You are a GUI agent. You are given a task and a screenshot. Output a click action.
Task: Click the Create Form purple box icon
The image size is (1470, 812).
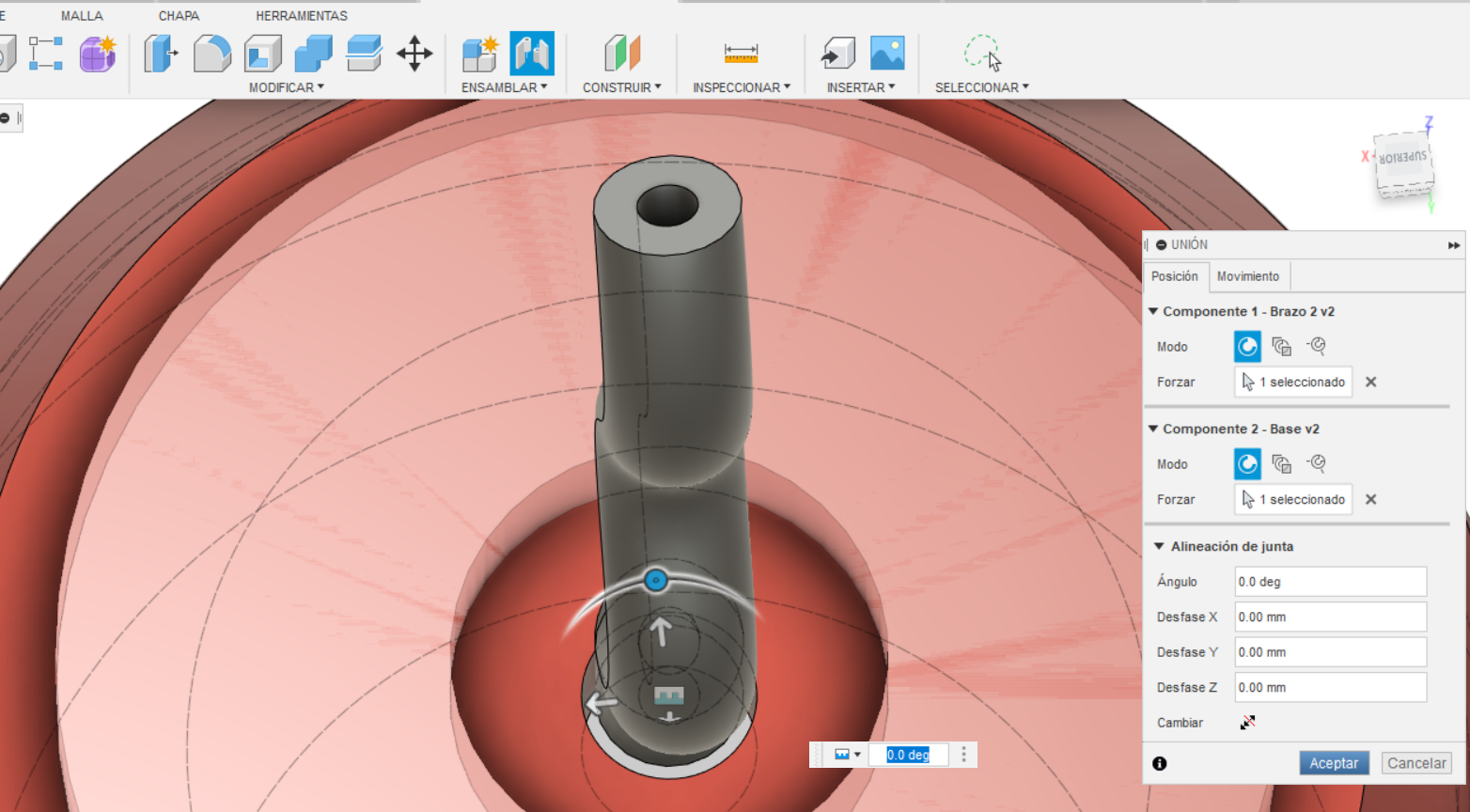[98, 54]
